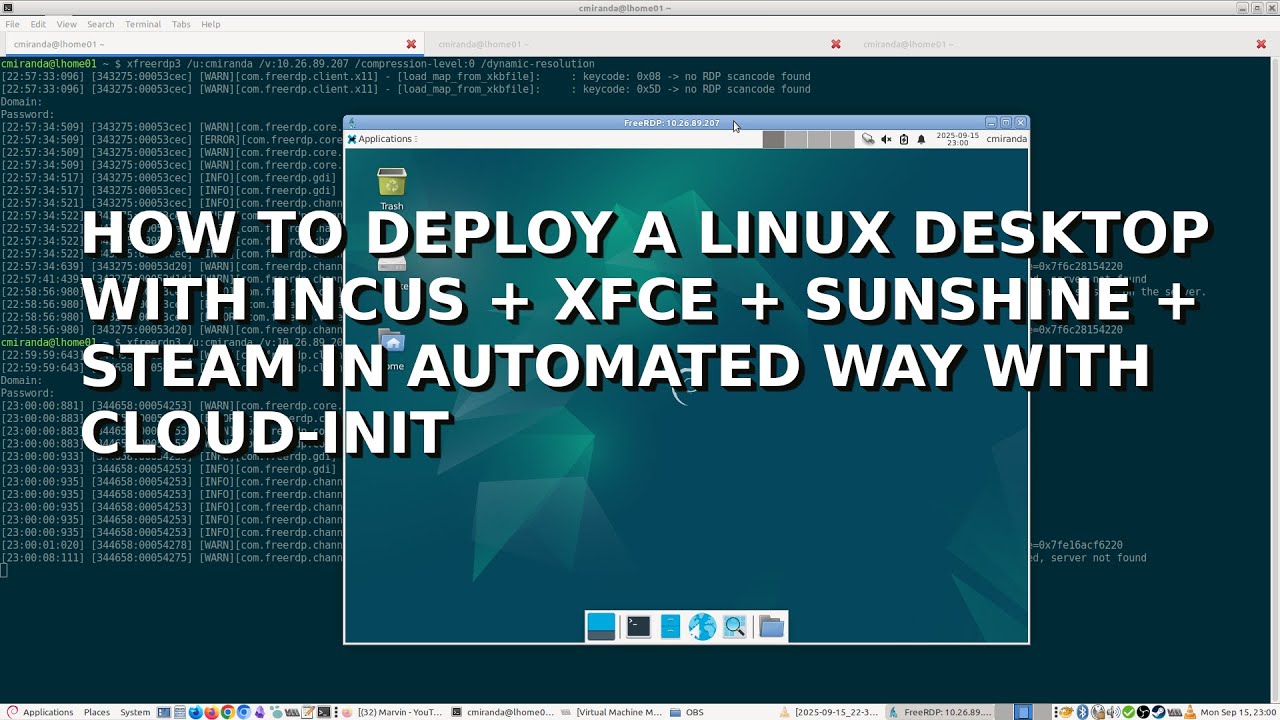Open file manager icon in XFCE dock

tap(670, 626)
